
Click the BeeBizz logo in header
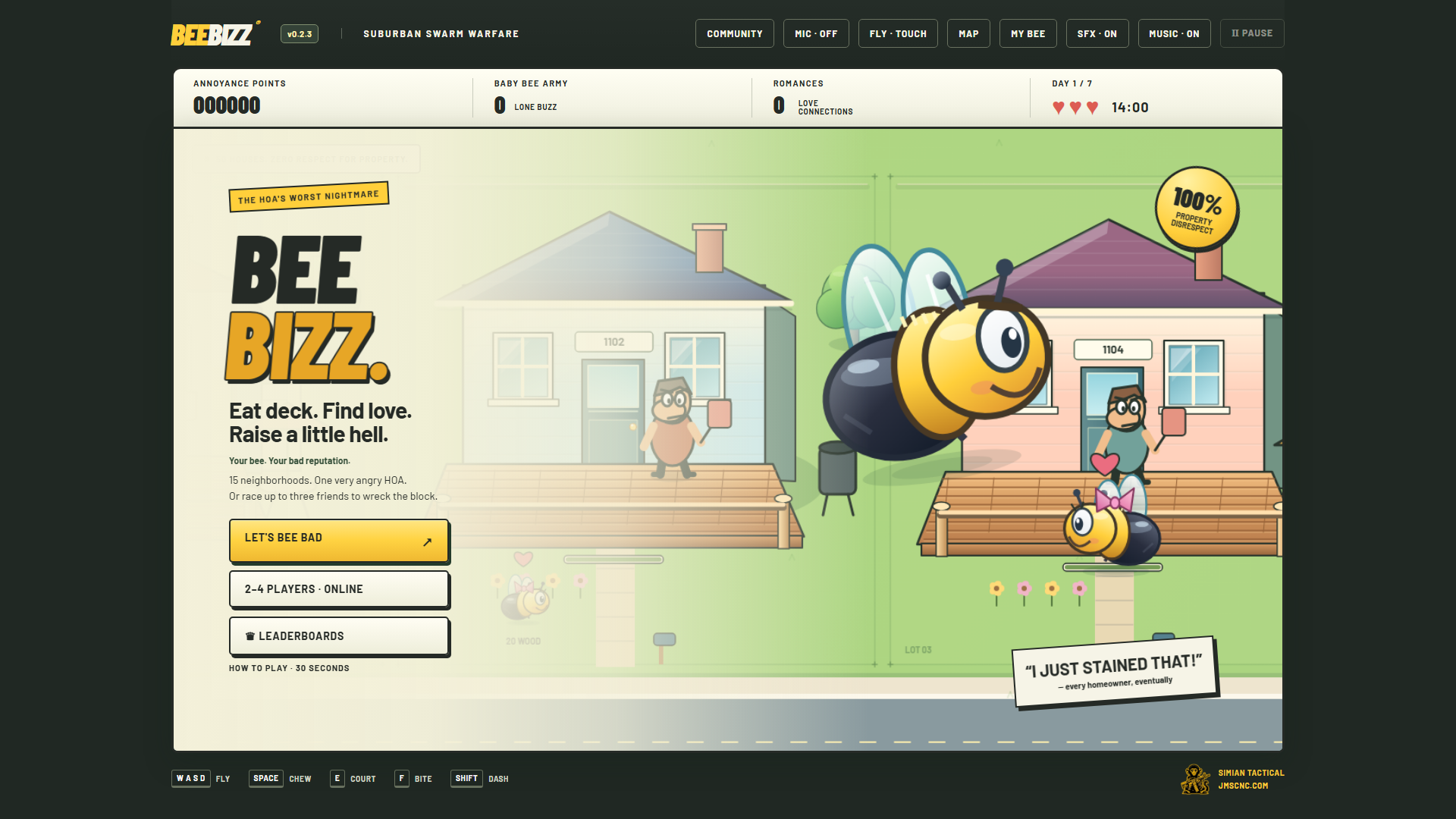click(x=215, y=33)
